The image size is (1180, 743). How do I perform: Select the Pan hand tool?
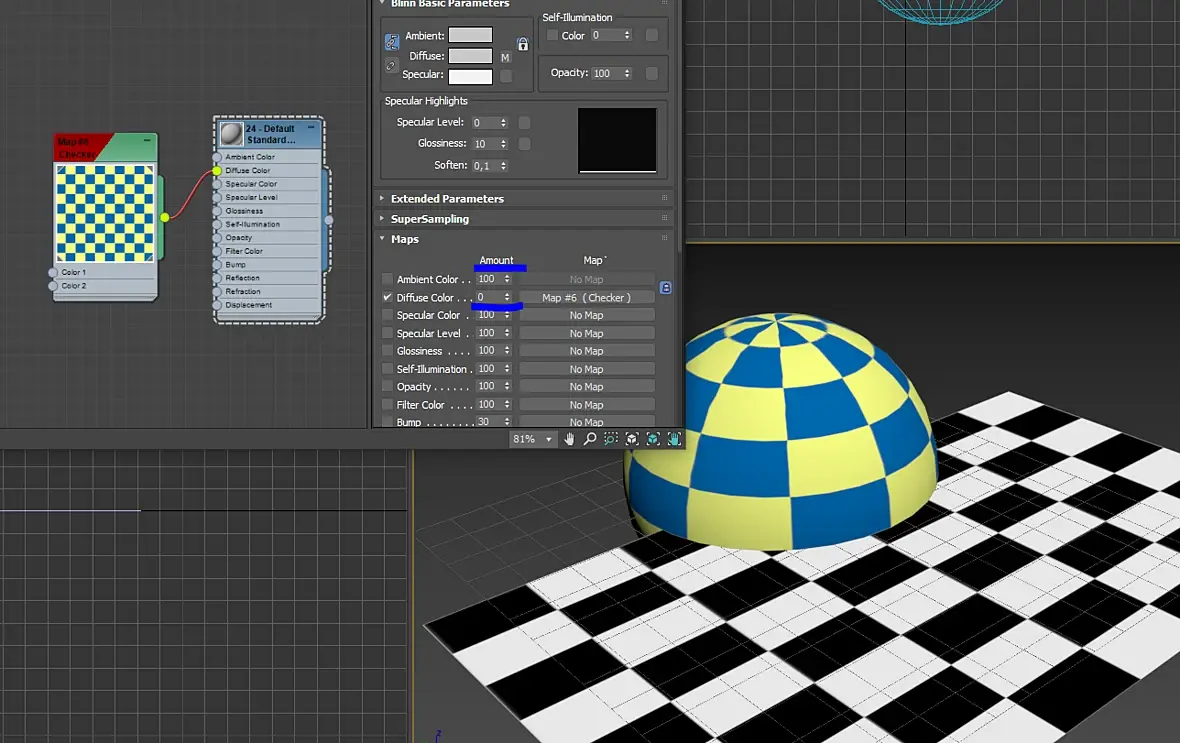tap(570, 439)
